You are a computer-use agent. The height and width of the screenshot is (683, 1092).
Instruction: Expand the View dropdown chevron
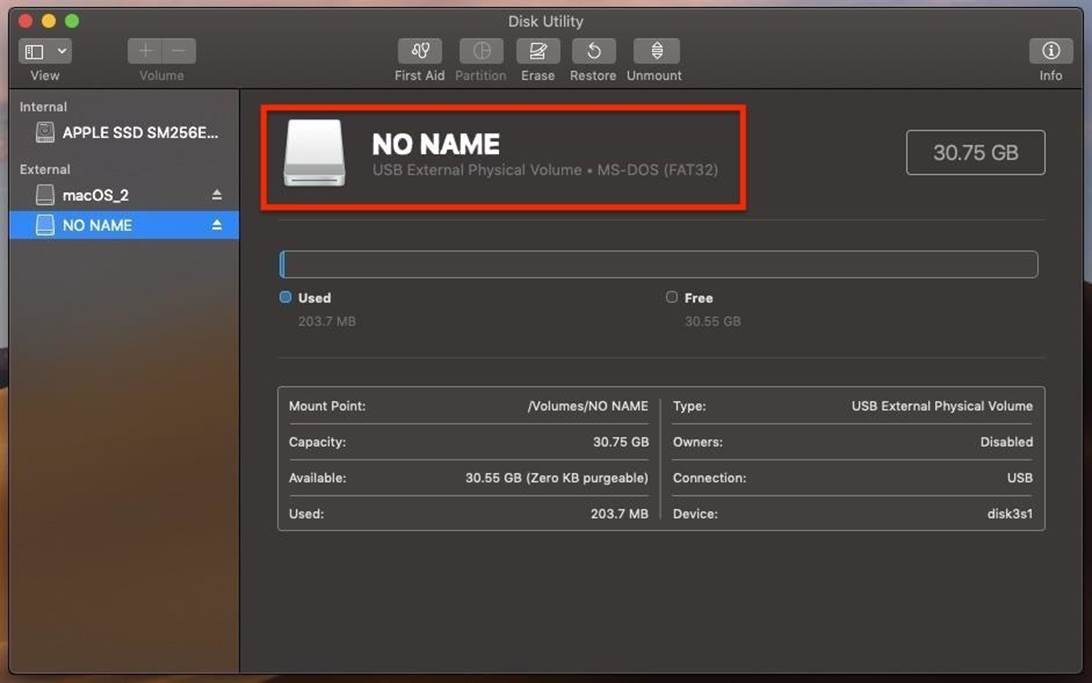[62, 51]
